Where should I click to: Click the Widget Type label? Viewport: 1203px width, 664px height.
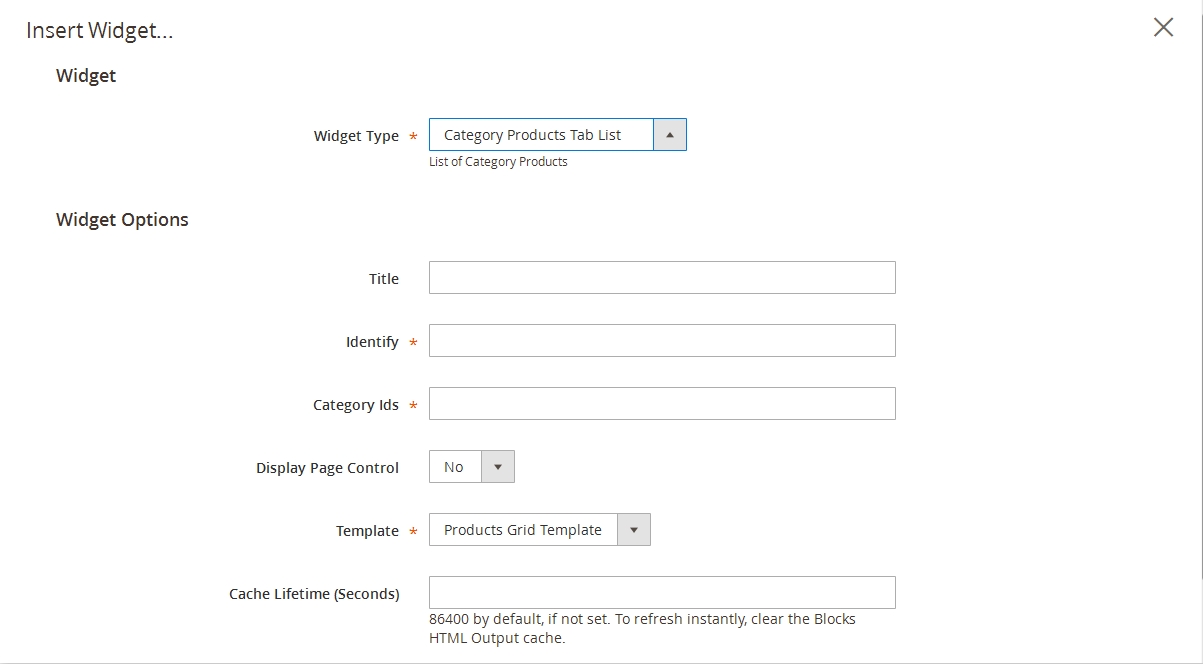pyautogui.click(x=356, y=136)
